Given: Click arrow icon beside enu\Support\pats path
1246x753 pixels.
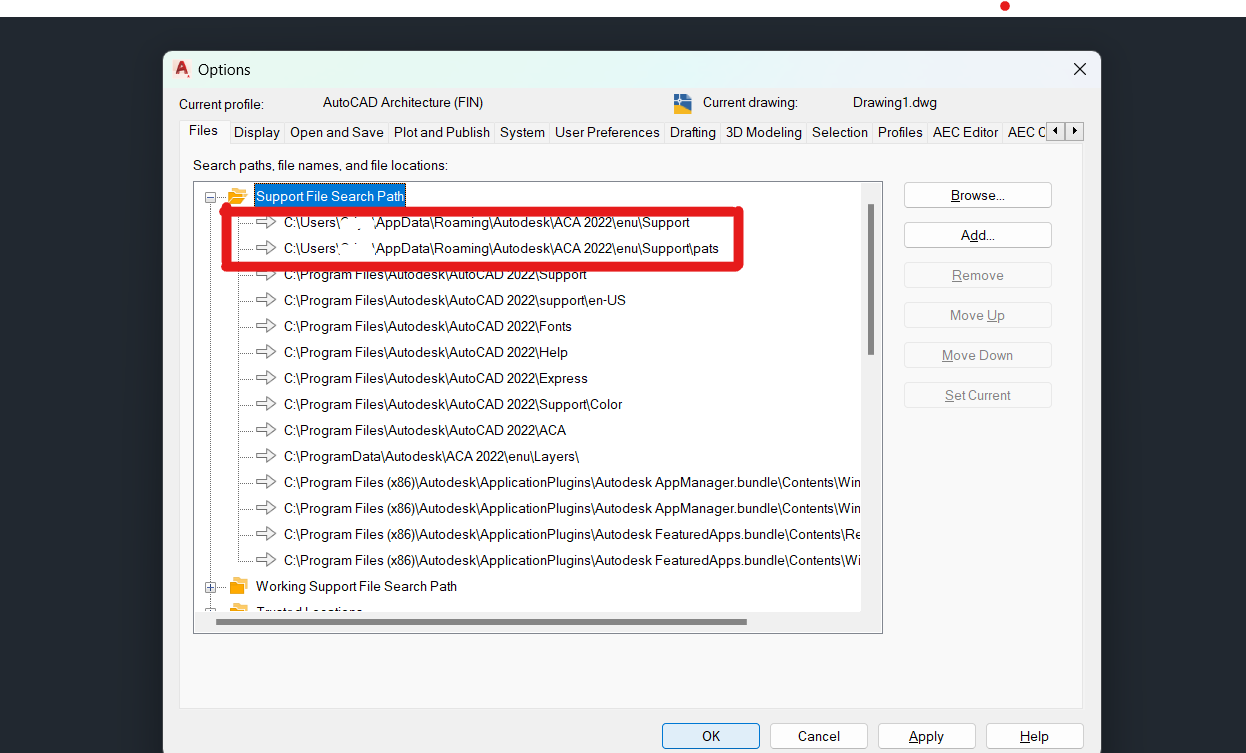Looking at the screenshot, I should pos(266,248).
